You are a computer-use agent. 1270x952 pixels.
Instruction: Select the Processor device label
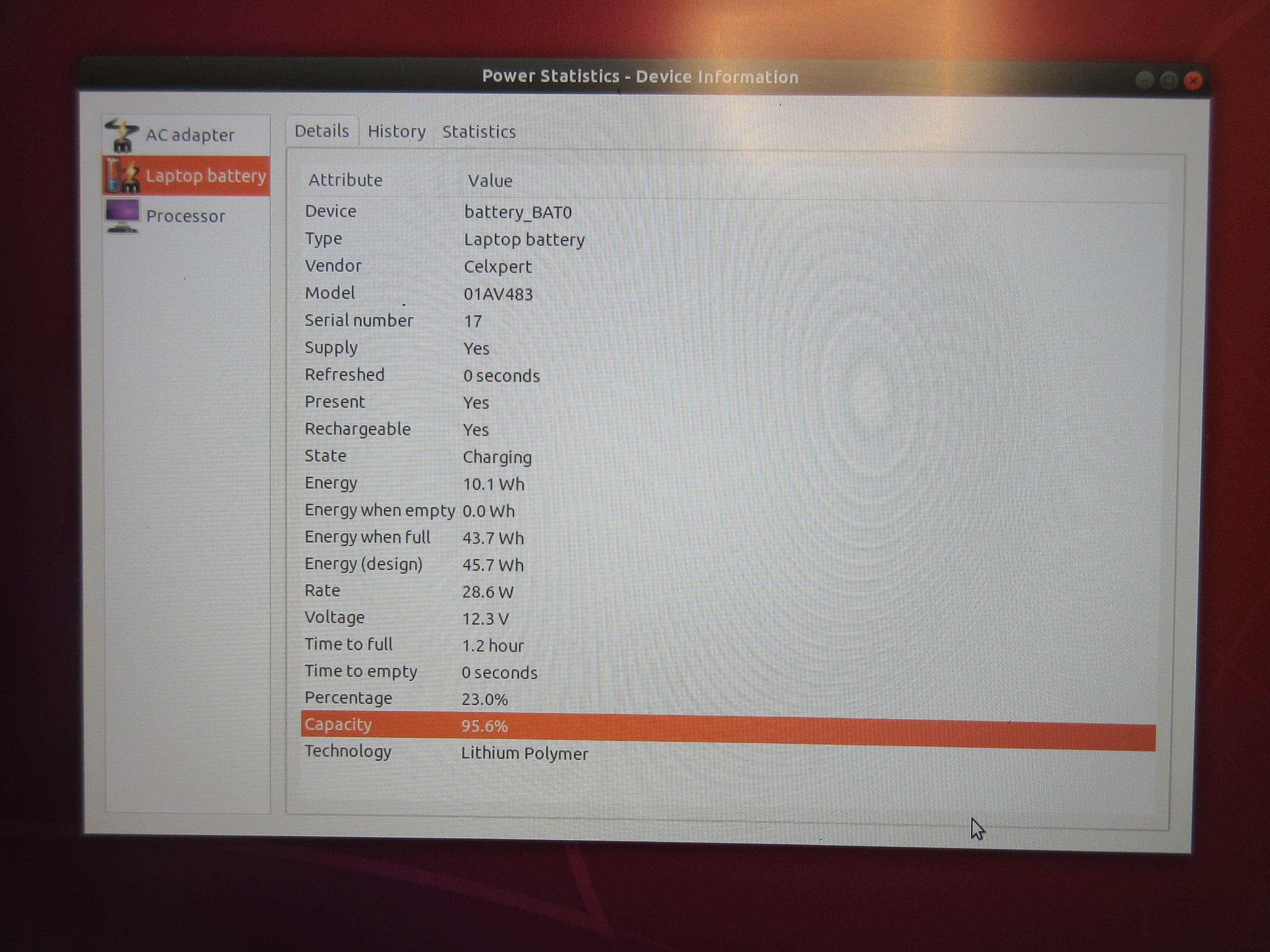(186, 216)
